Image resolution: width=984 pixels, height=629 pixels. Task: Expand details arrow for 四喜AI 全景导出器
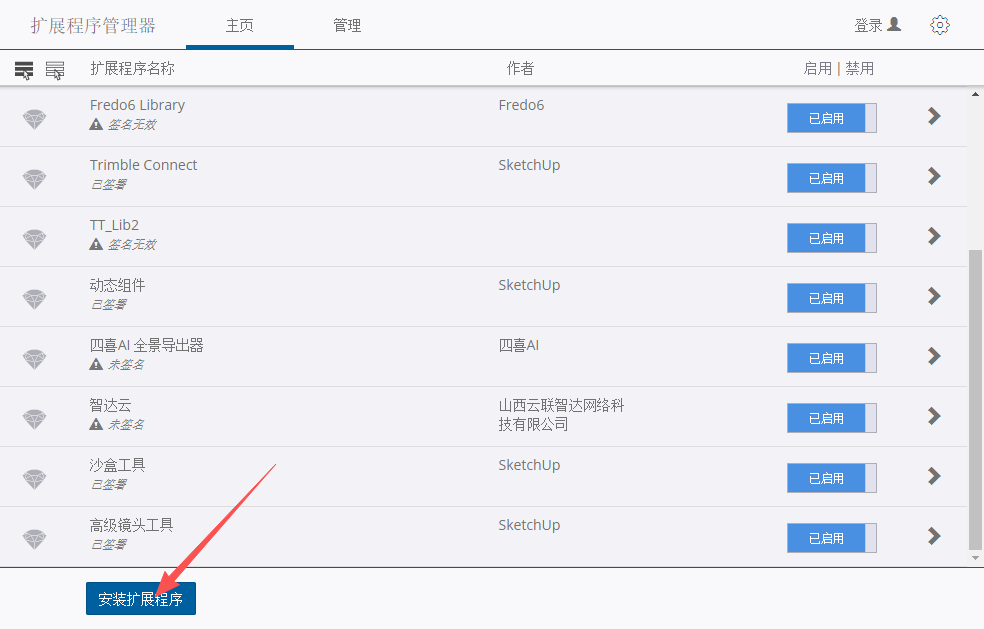click(934, 356)
